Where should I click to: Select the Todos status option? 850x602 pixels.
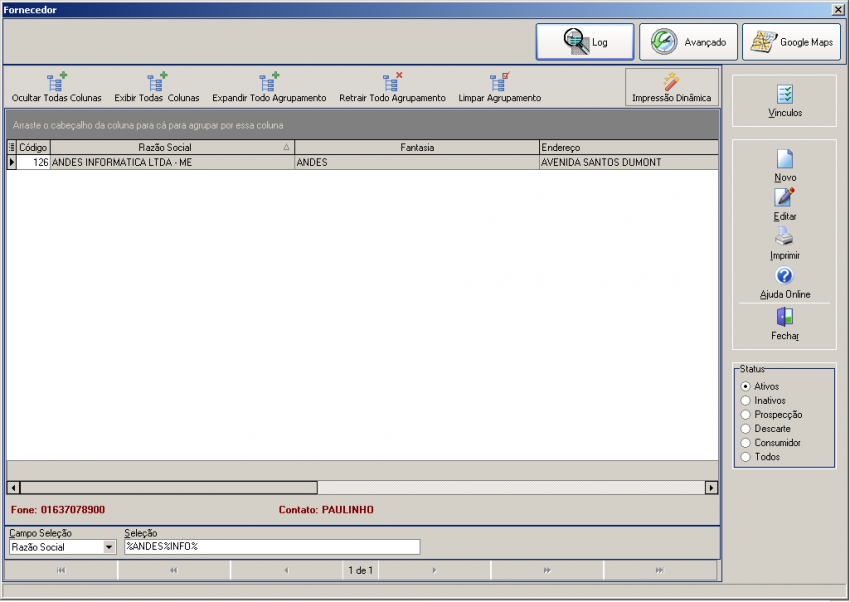746,457
